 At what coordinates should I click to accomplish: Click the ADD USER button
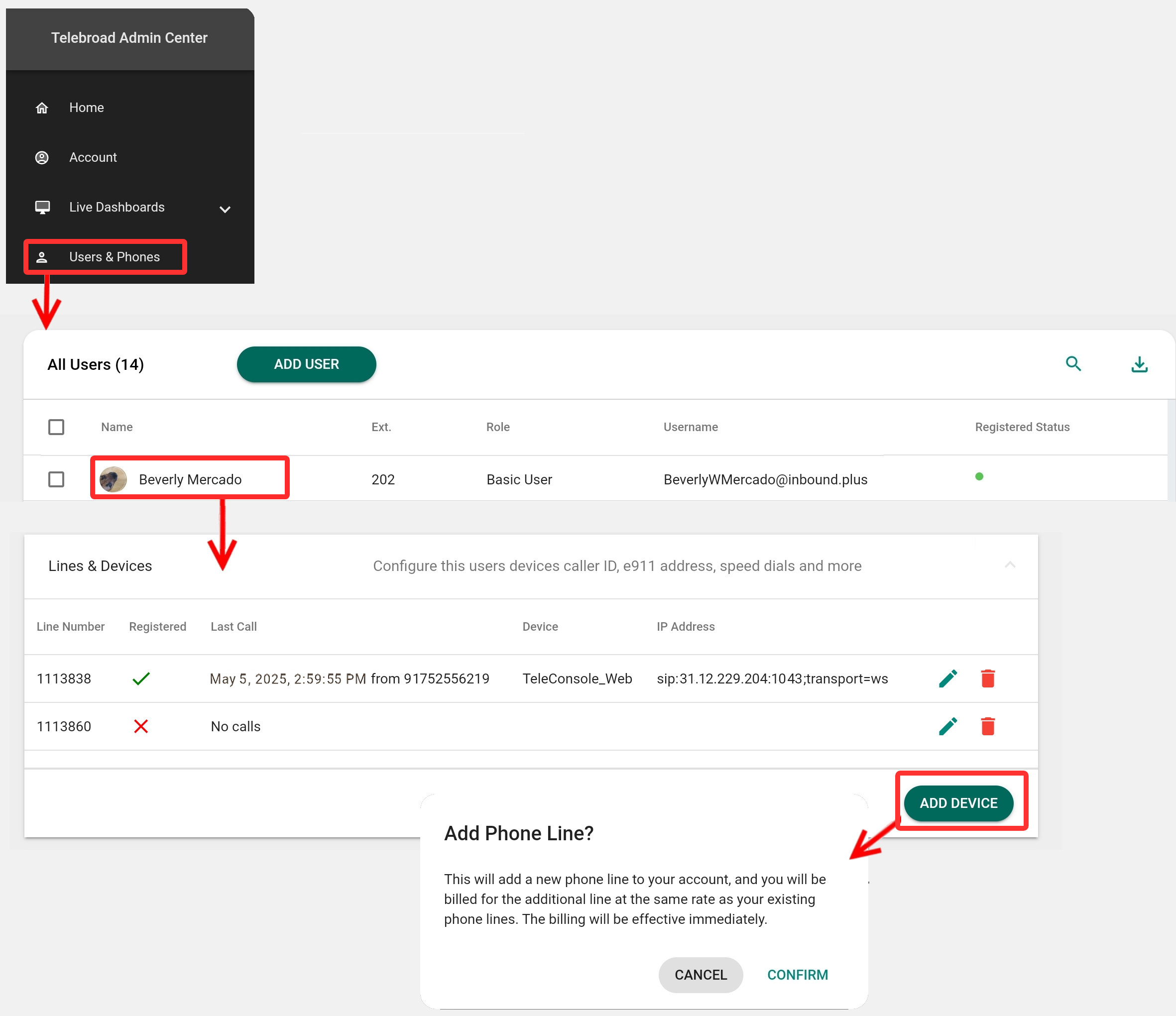307,364
